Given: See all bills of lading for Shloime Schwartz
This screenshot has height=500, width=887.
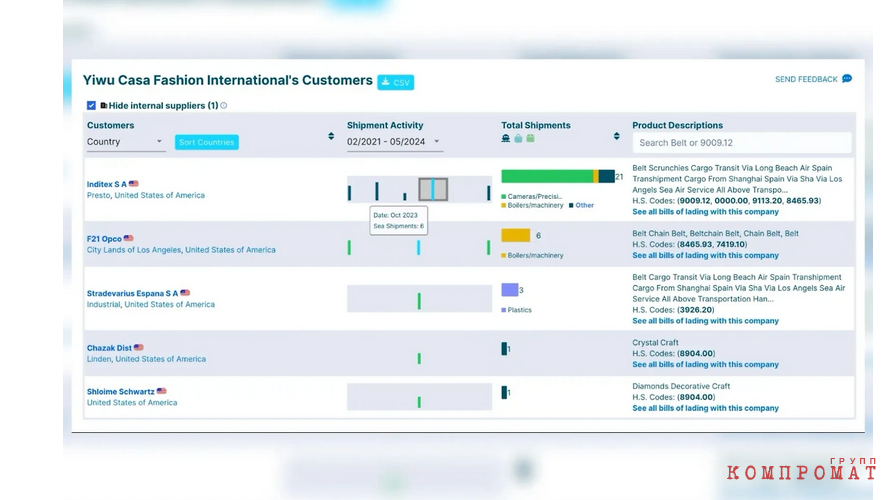Looking at the screenshot, I should click(x=705, y=408).
